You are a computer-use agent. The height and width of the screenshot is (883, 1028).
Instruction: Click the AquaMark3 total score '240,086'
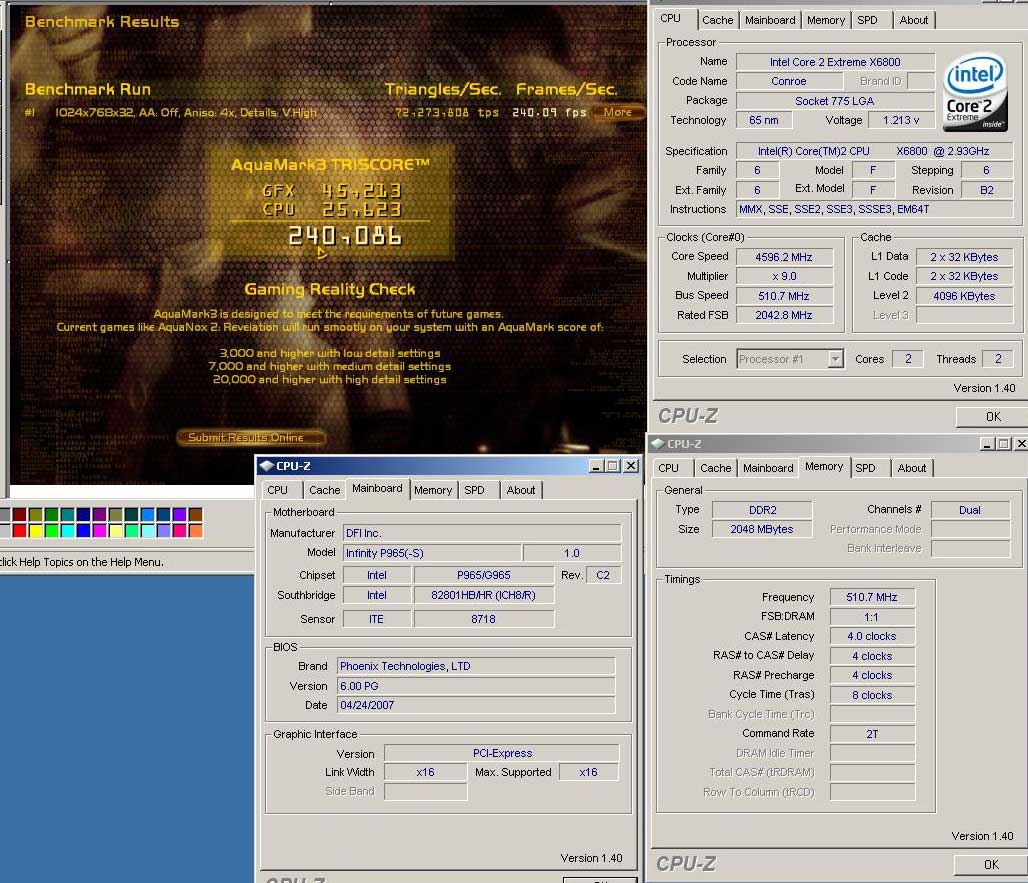tap(345, 236)
